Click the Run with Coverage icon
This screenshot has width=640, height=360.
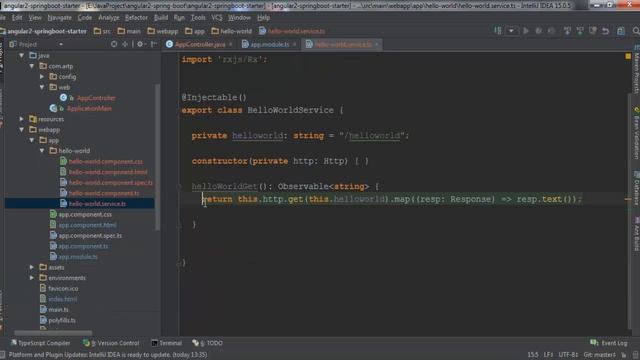click(551, 31)
